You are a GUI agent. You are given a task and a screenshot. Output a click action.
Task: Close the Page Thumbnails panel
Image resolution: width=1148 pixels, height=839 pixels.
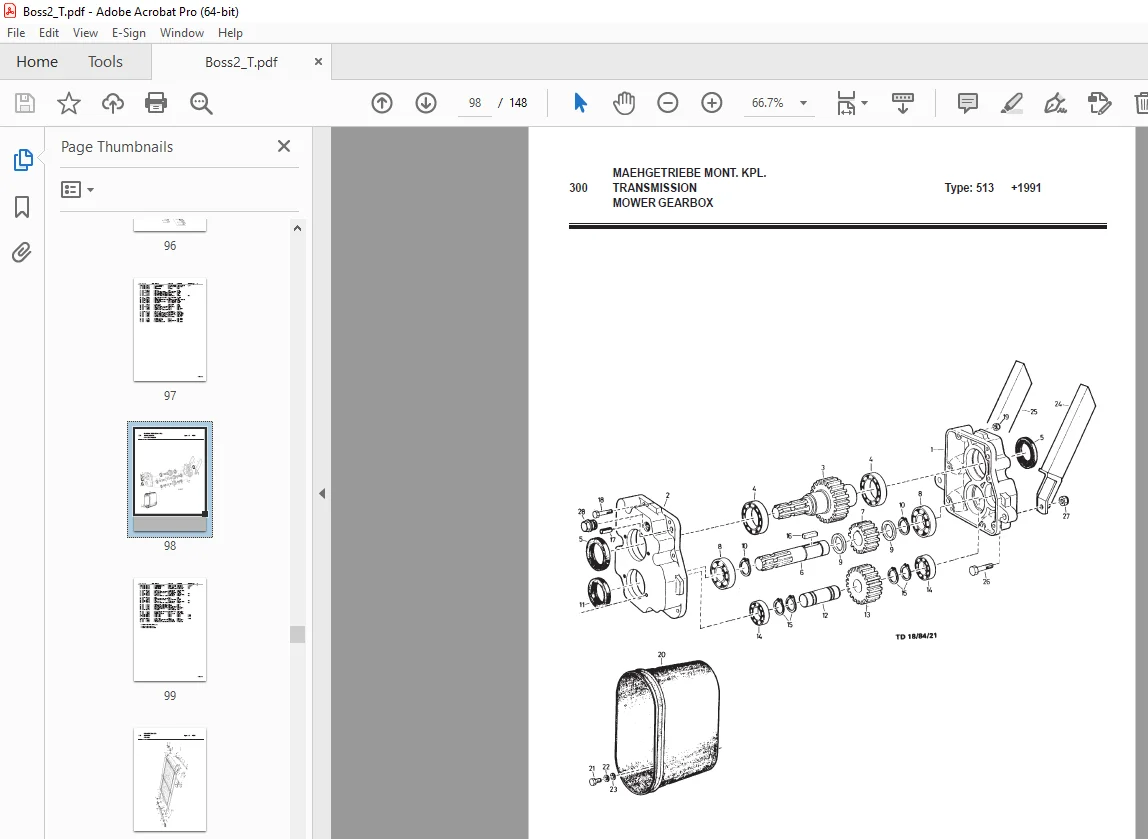pos(284,146)
